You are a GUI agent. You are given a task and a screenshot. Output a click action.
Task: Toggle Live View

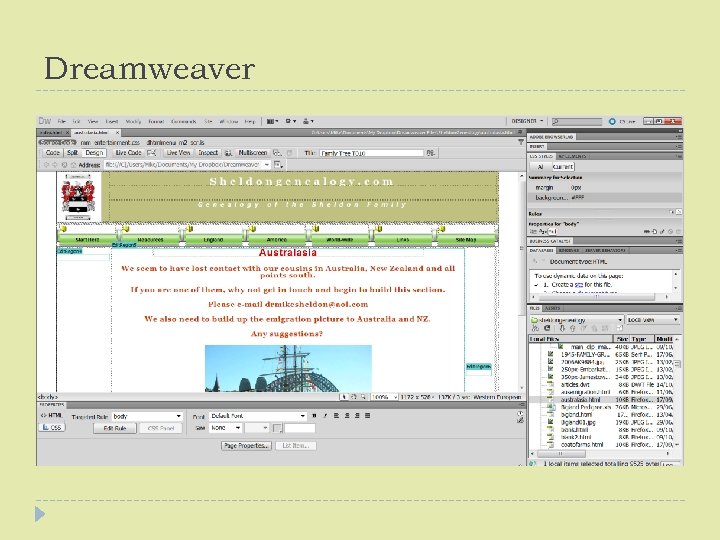click(x=178, y=152)
